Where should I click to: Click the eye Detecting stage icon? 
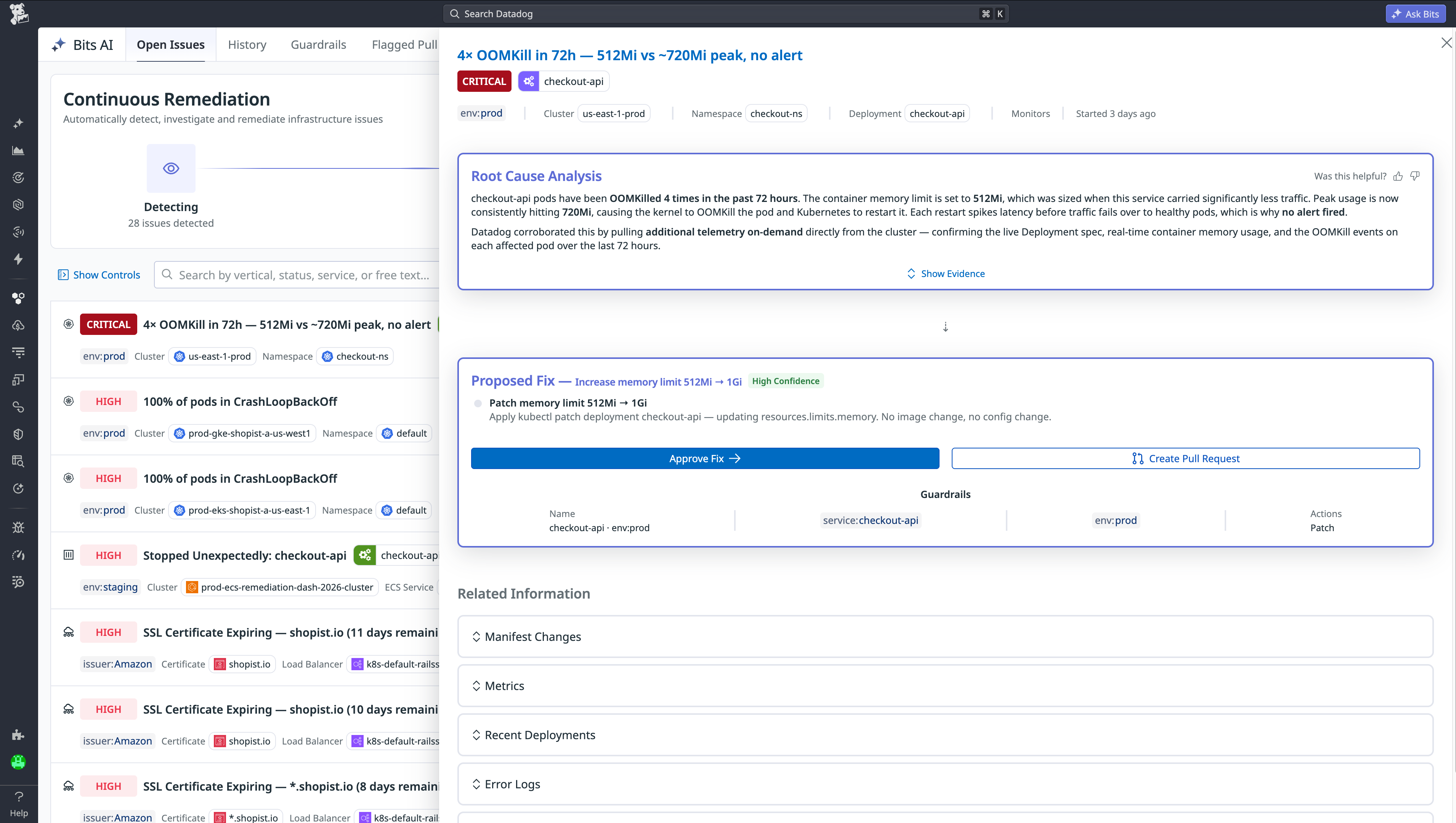(x=171, y=168)
